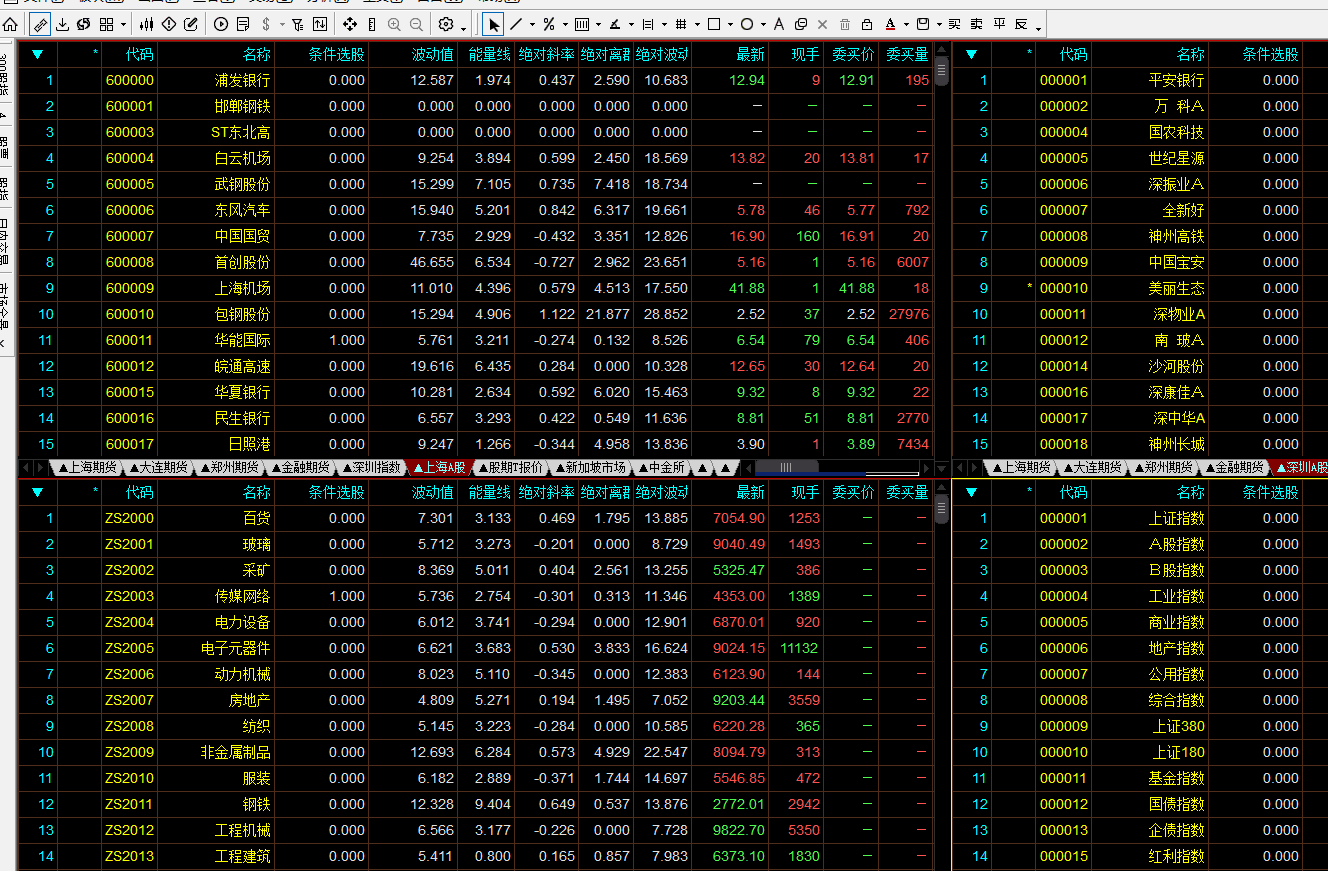This screenshot has height=871, width=1328.
Task: Click the 最新 column header in top-left table
Action: coord(750,54)
